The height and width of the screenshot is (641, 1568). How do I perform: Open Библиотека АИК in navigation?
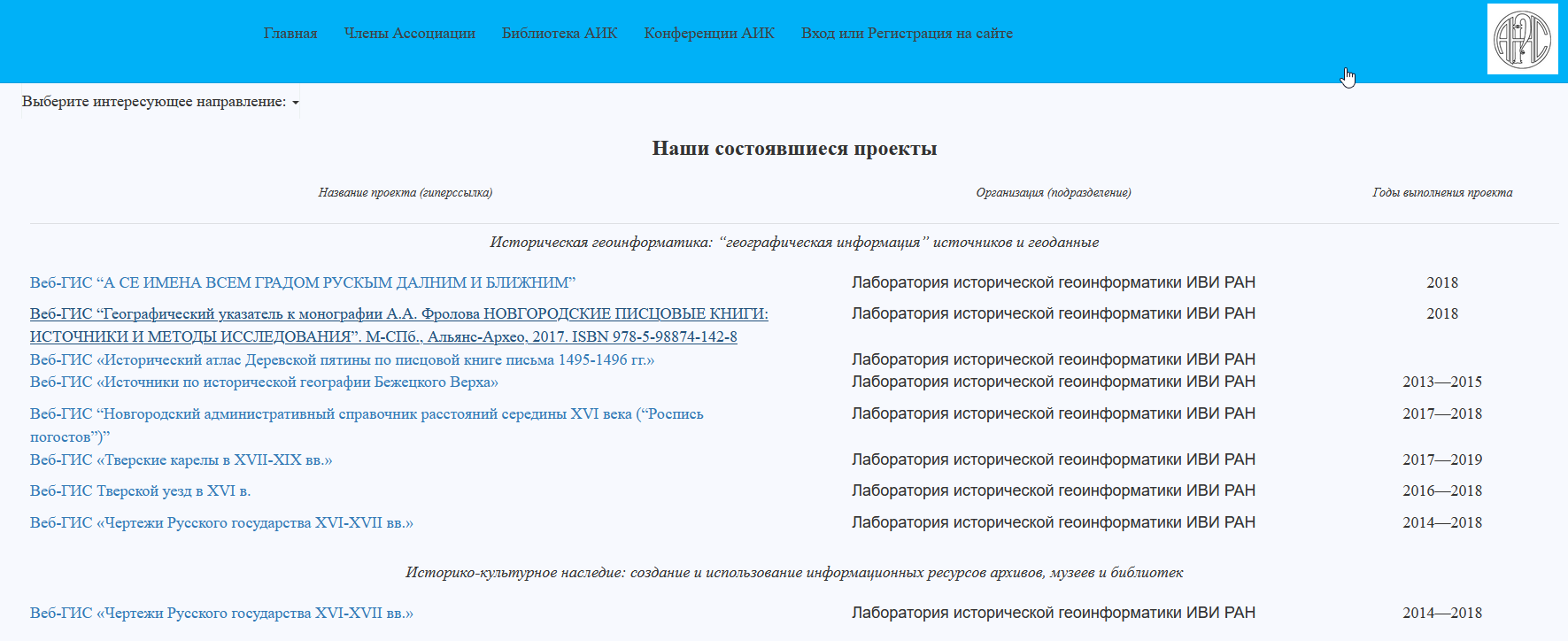coord(560,34)
